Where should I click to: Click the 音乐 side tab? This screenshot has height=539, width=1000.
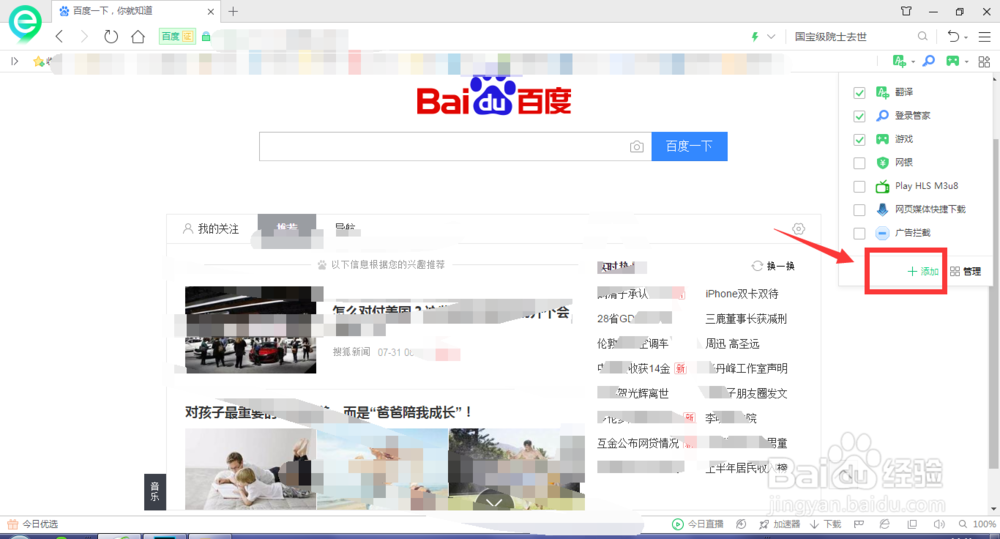coord(155,492)
